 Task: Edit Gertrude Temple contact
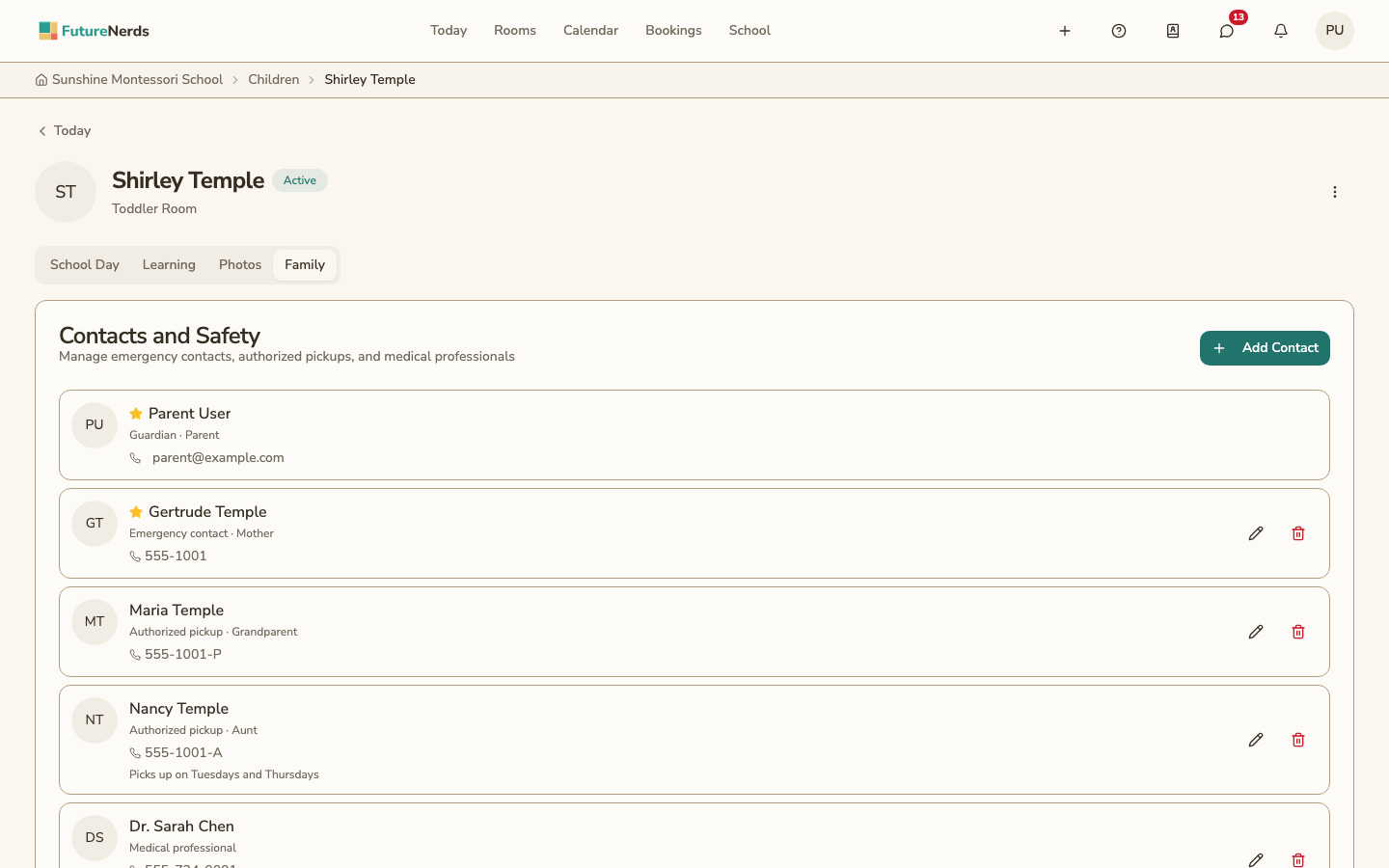pyautogui.click(x=1256, y=533)
